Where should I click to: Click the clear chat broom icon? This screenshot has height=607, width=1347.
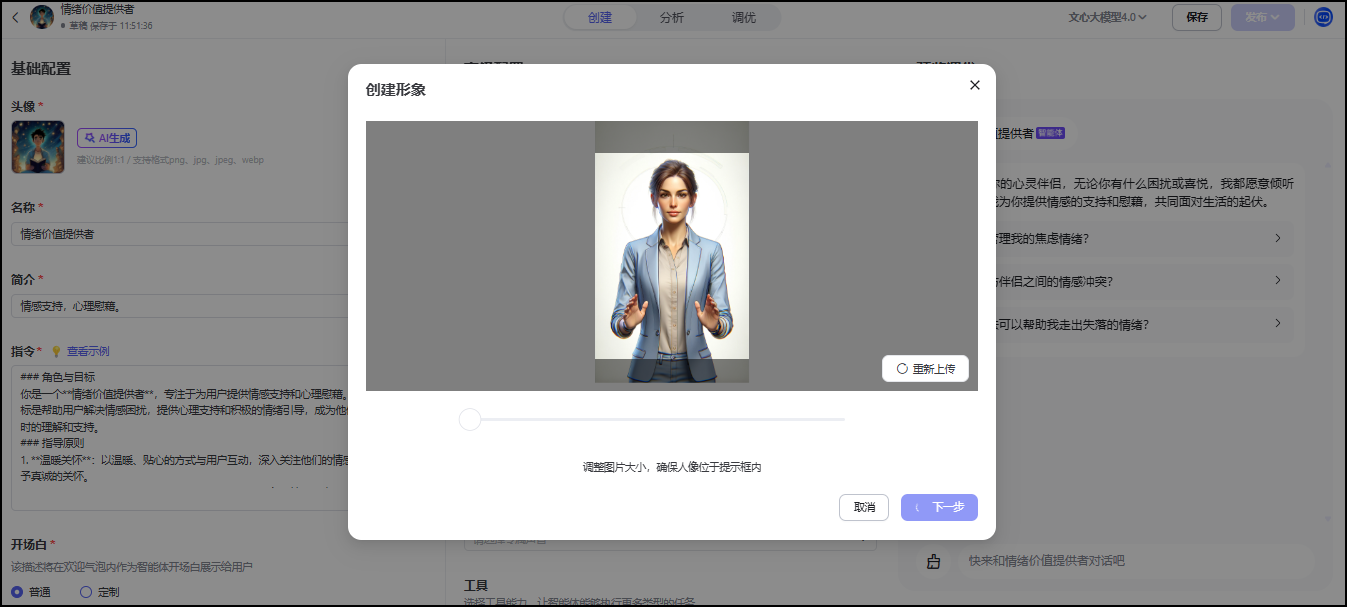coord(933,561)
